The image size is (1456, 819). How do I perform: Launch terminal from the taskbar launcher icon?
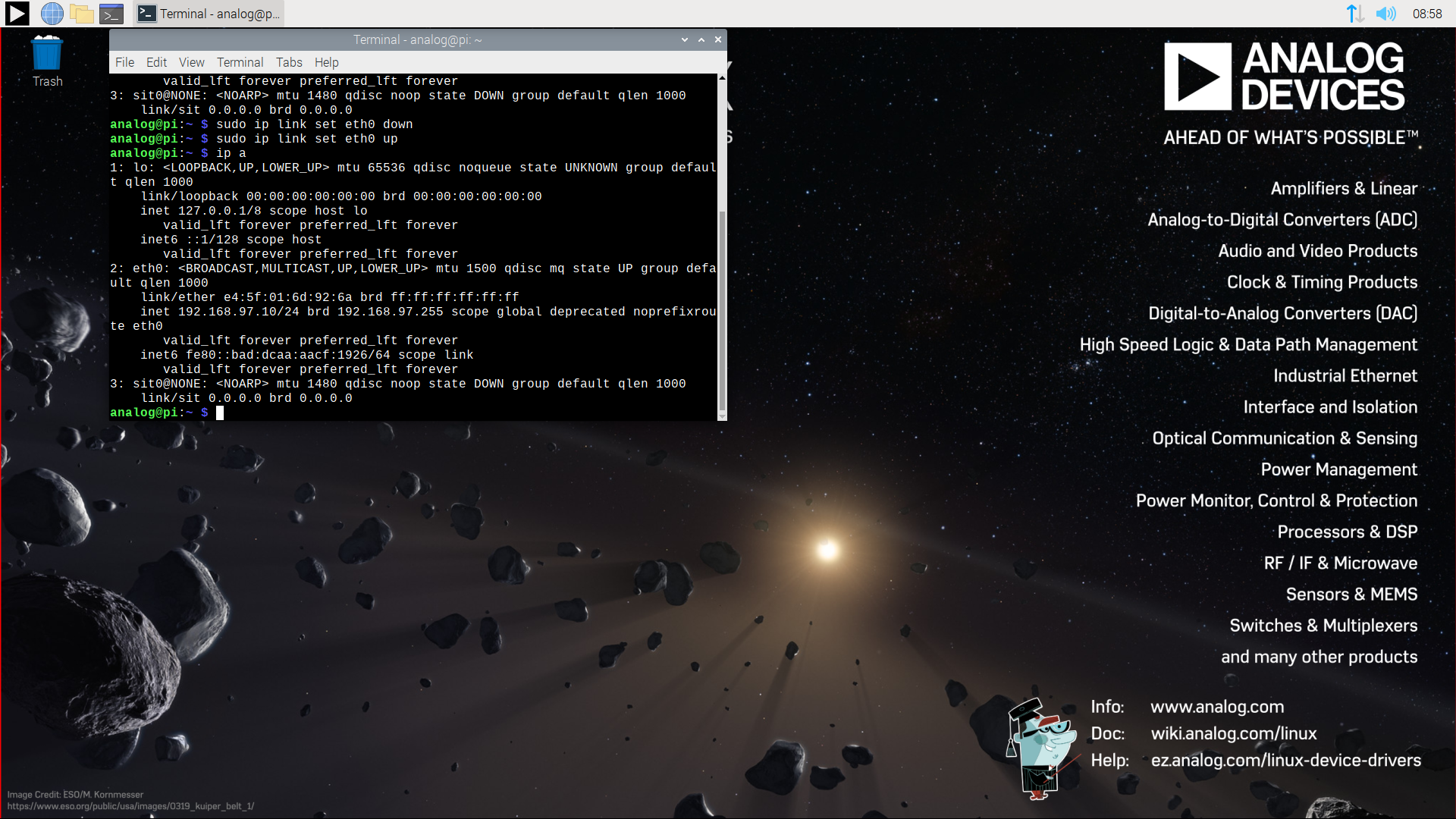click(x=111, y=13)
